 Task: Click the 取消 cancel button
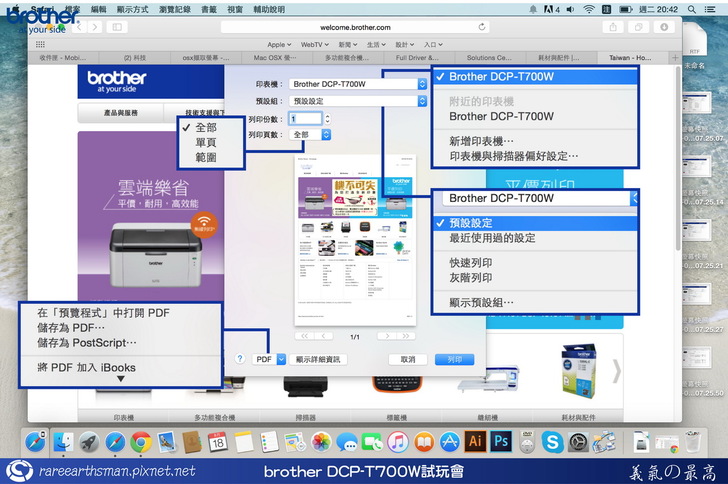point(408,359)
